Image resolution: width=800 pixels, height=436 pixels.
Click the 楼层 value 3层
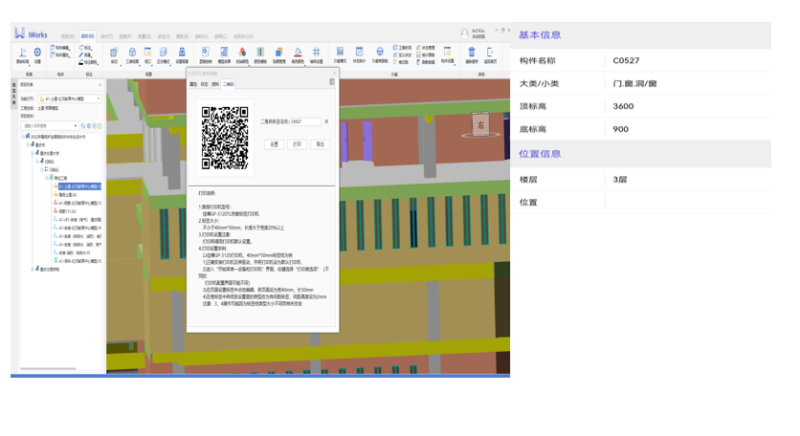tap(620, 179)
